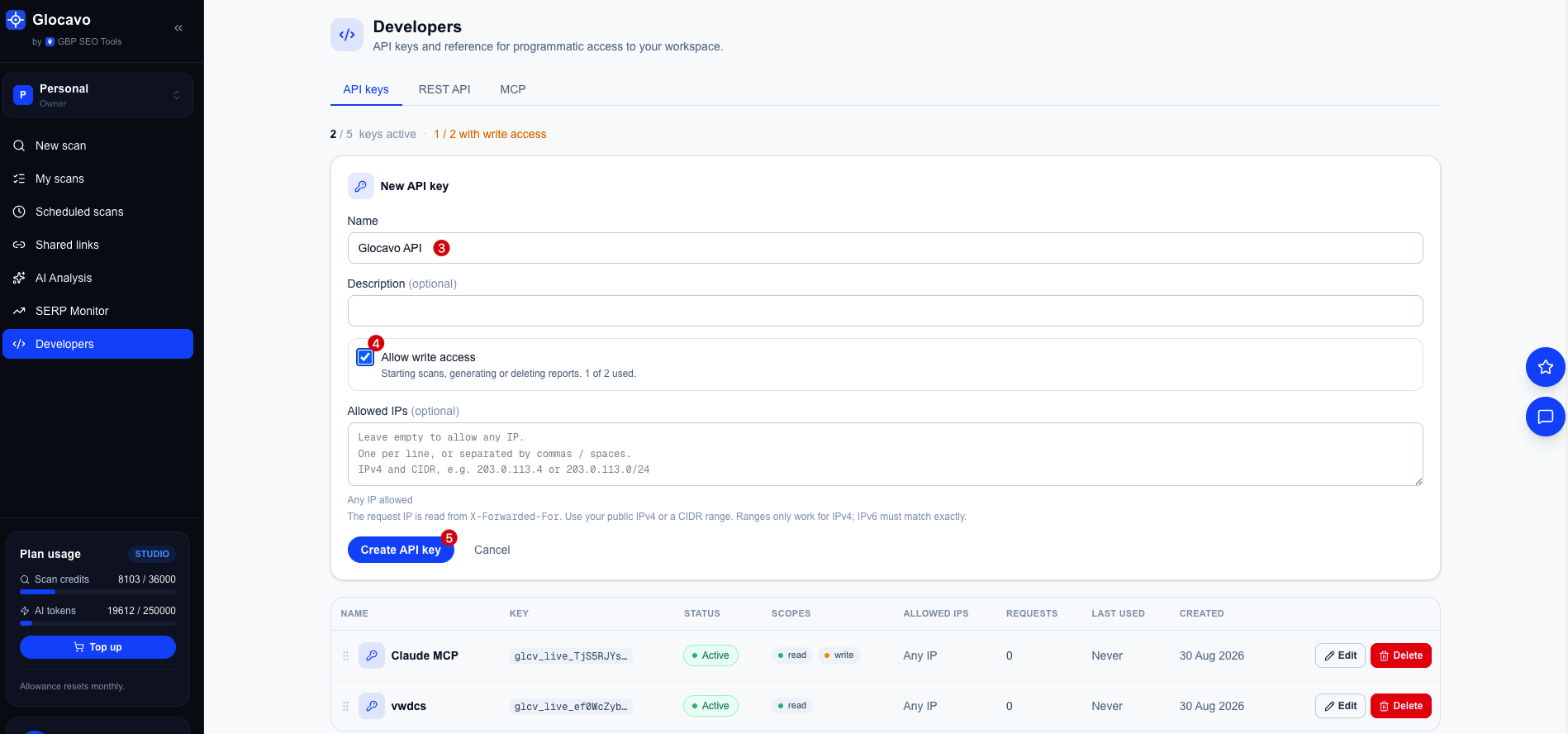Click the vwdcs row drag handle
Image resolution: width=1568 pixels, height=734 pixels.
click(x=345, y=706)
